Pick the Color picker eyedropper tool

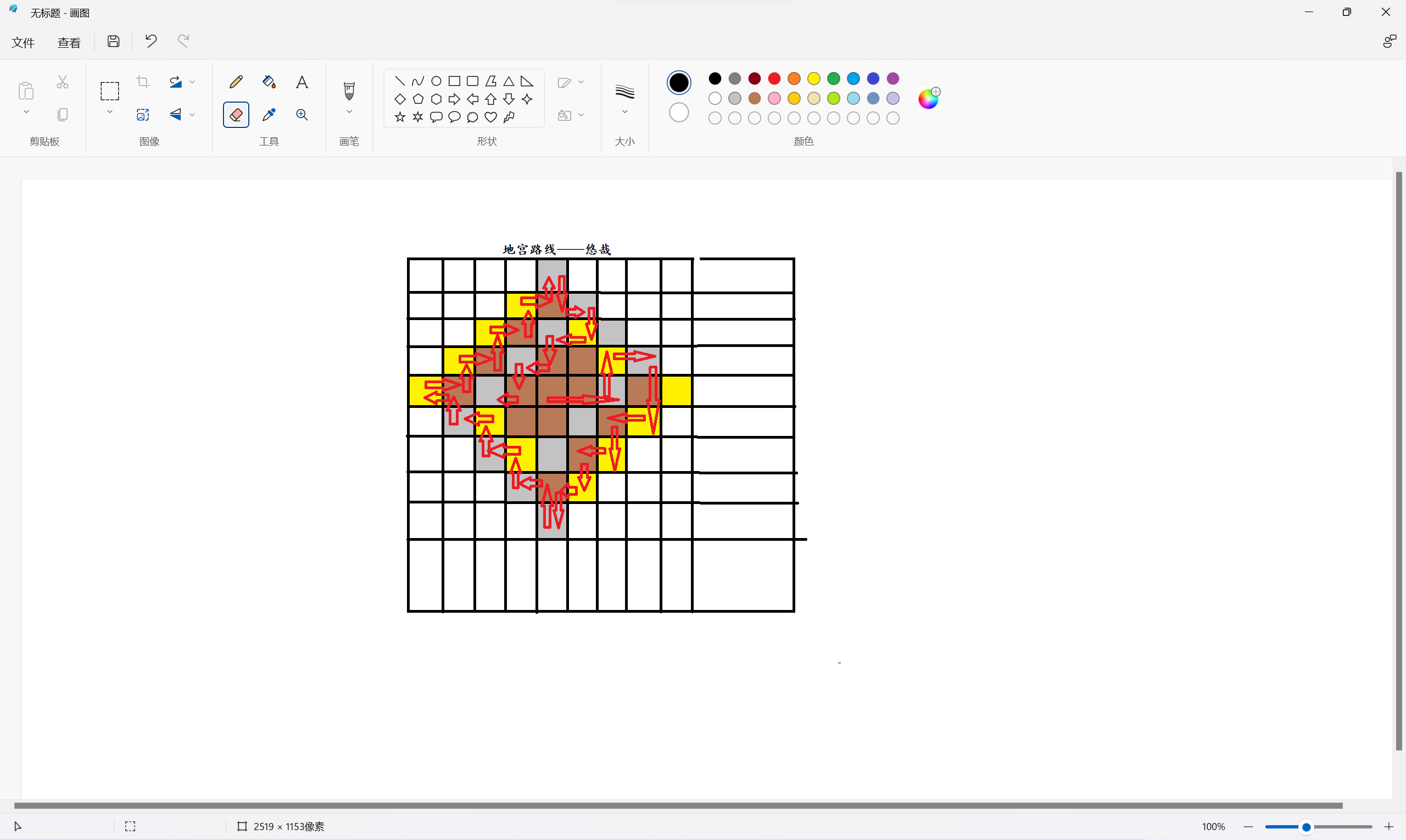tap(269, 115)
